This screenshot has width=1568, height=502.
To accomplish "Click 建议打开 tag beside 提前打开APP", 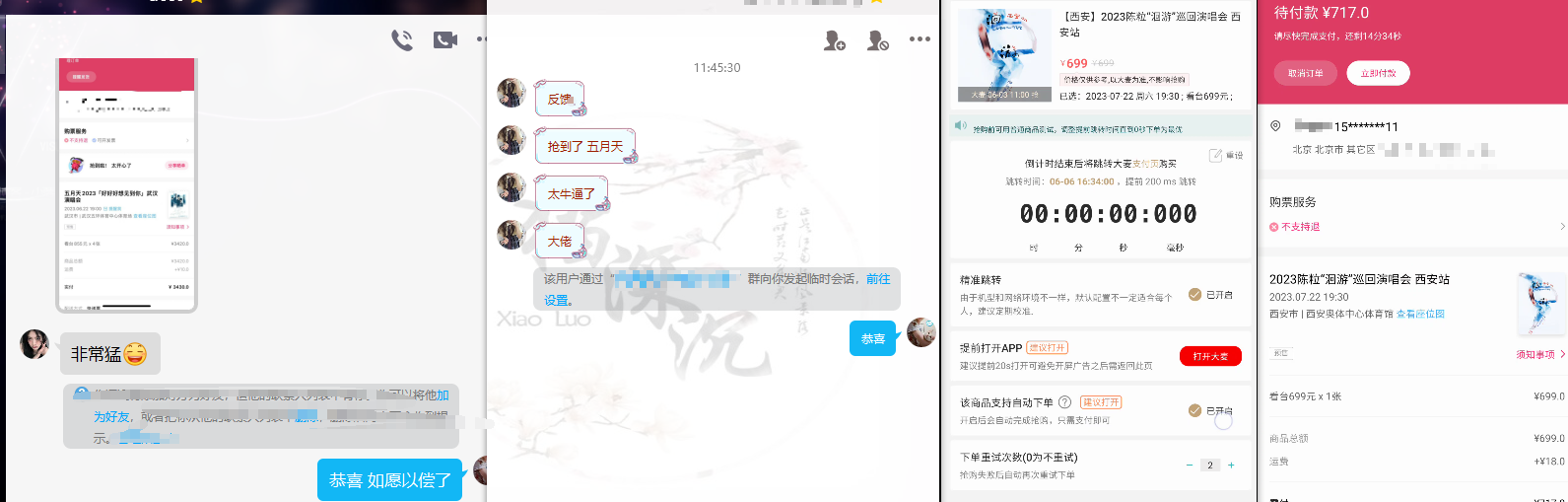I will (1048, 347).
